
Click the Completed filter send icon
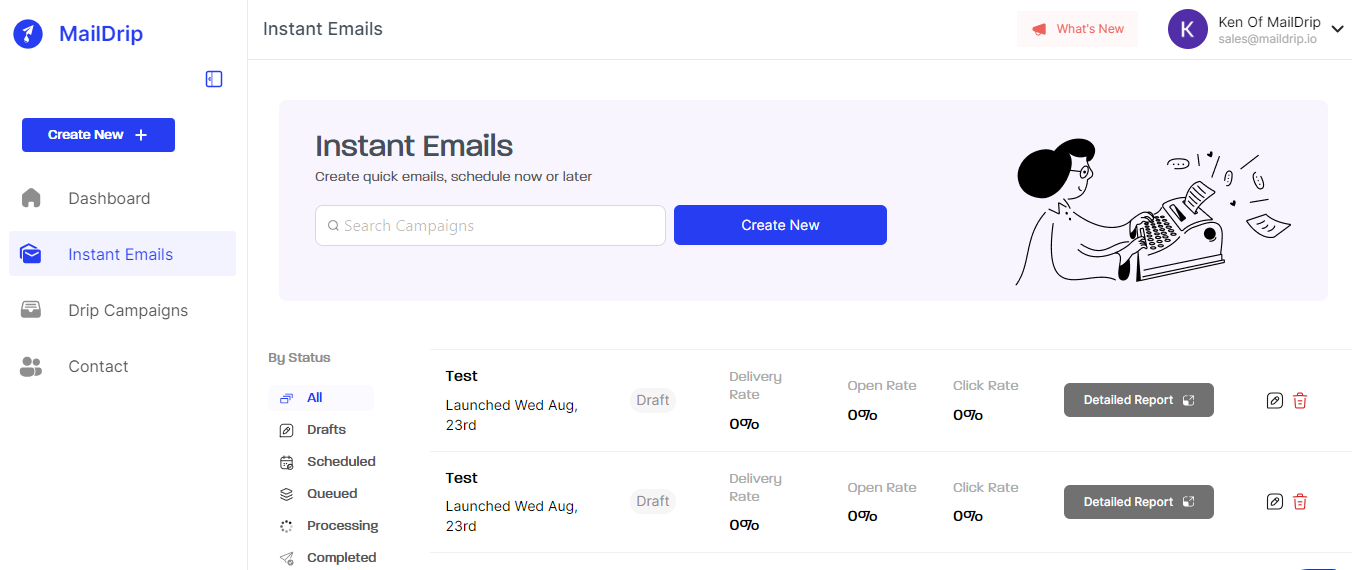coord(287,558)
